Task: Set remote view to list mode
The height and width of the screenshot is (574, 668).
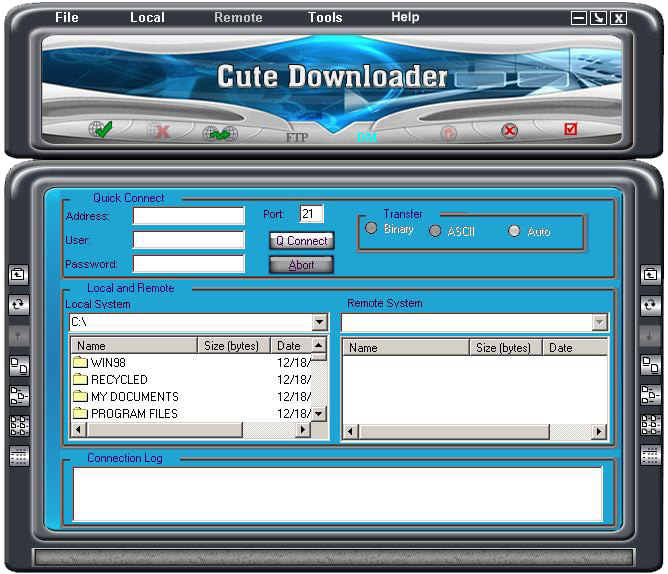Action: pos(651,425)
